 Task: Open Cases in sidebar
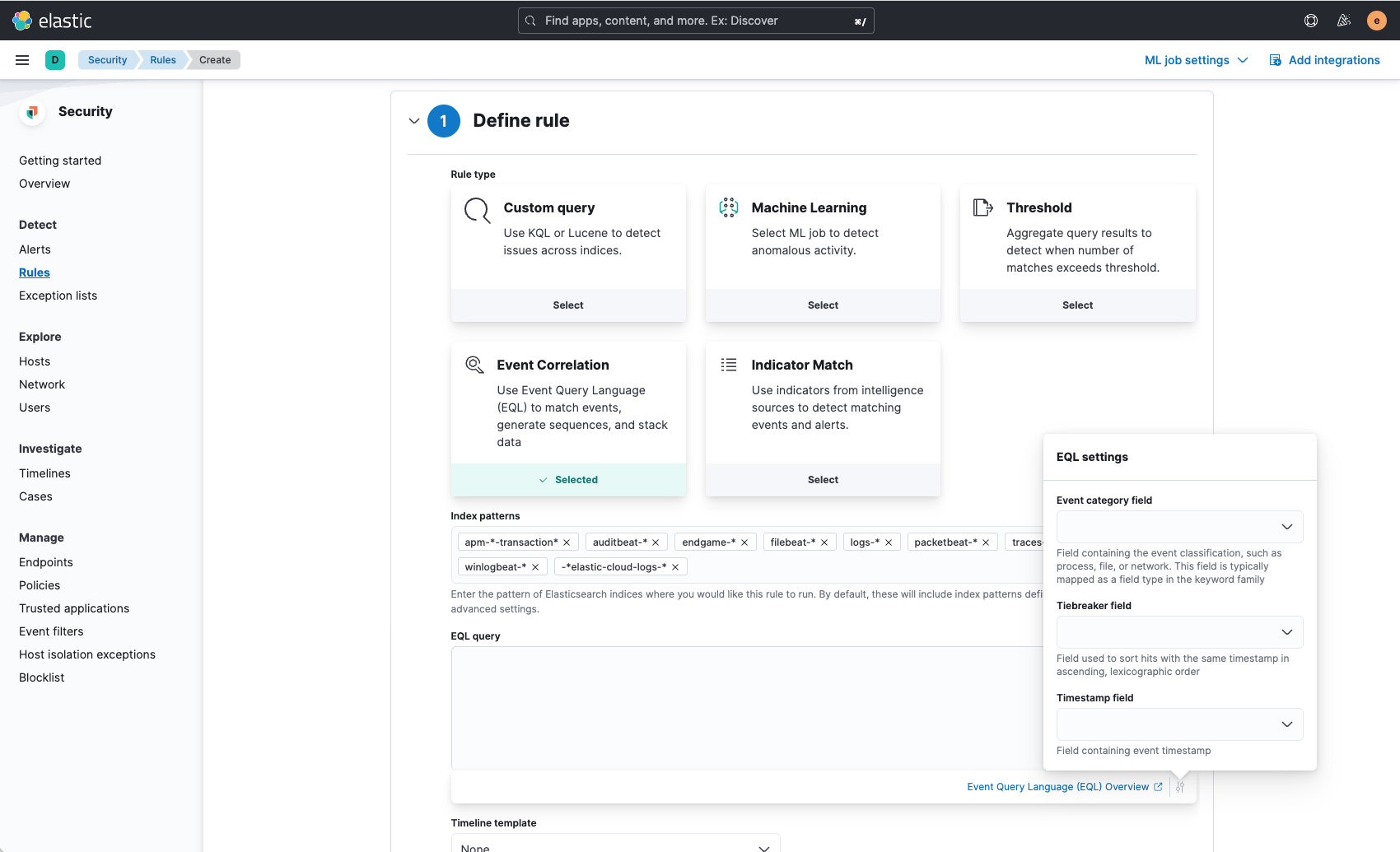(x=35, y=496)
